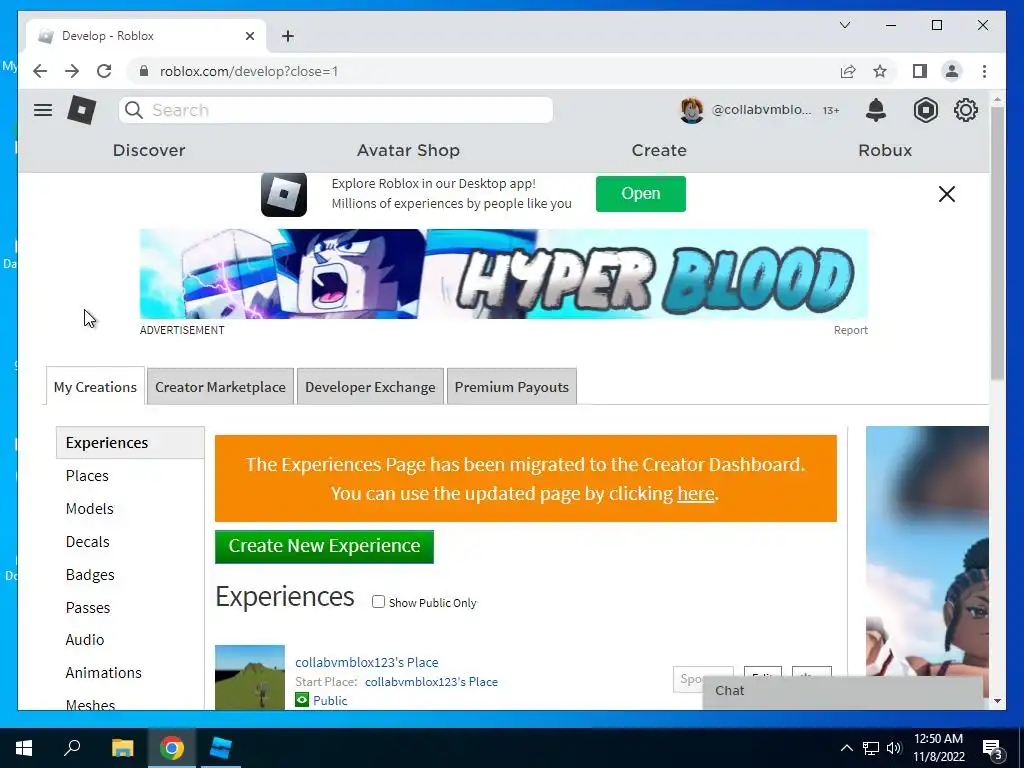Open the Roblox Studio taskbar icon

(x=221, y=748)
